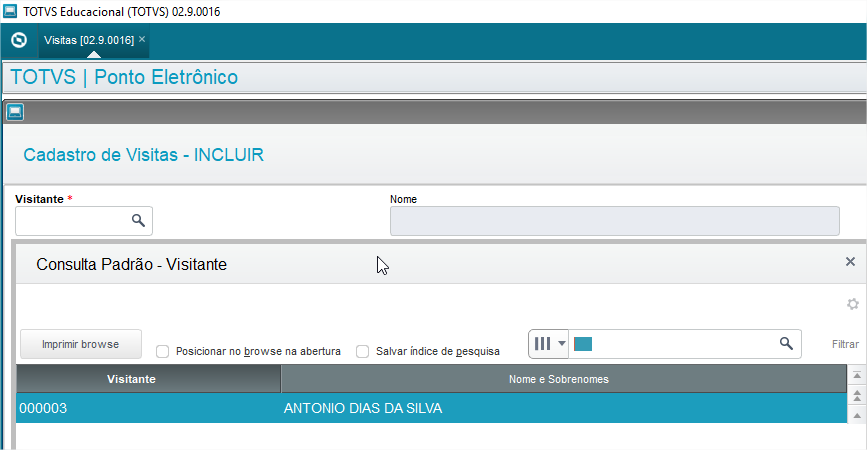This screenshot has height=450, width=867.
Task: Click the TOTVS Educacional title bar app icon
Action: (10, 11)
